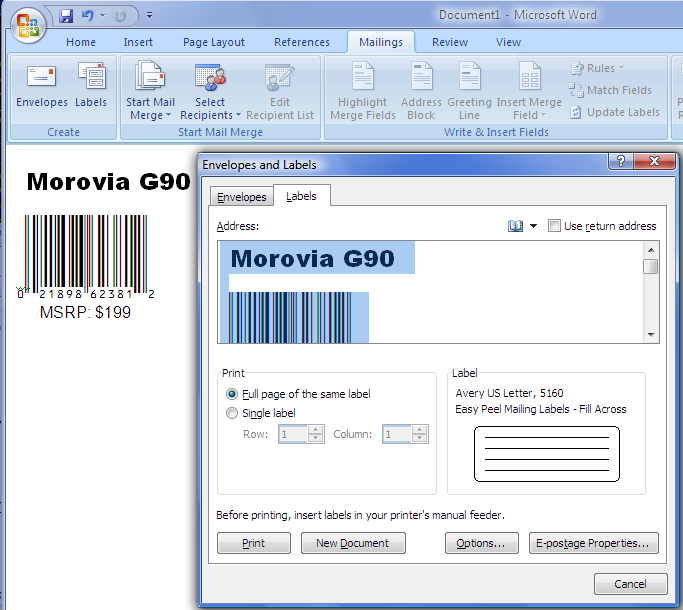Switch to the Insert ribbon tab
Viewport: 683px width, 610px height.
(138, 42)
